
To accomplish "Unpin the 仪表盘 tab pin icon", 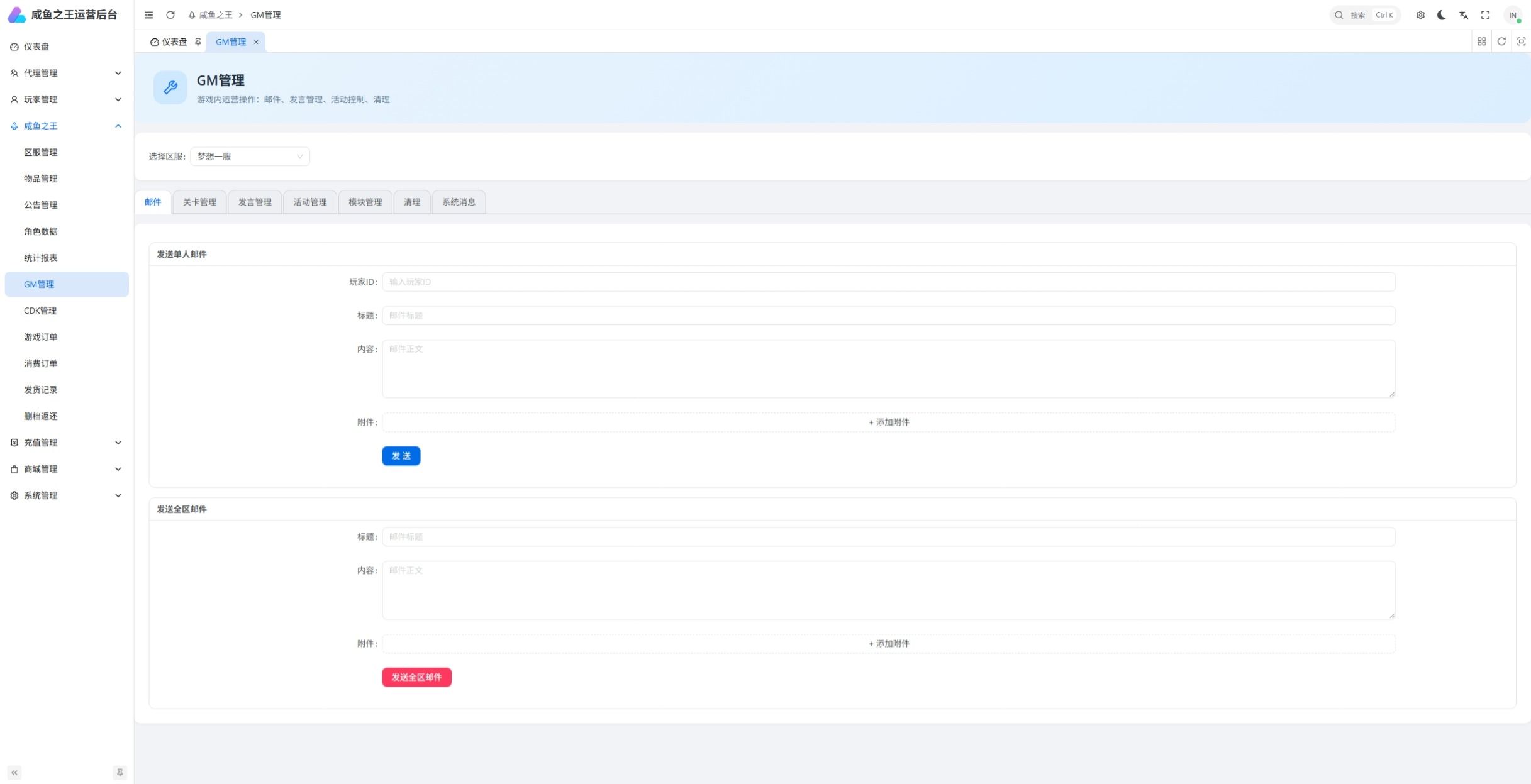I will point(198,42).
